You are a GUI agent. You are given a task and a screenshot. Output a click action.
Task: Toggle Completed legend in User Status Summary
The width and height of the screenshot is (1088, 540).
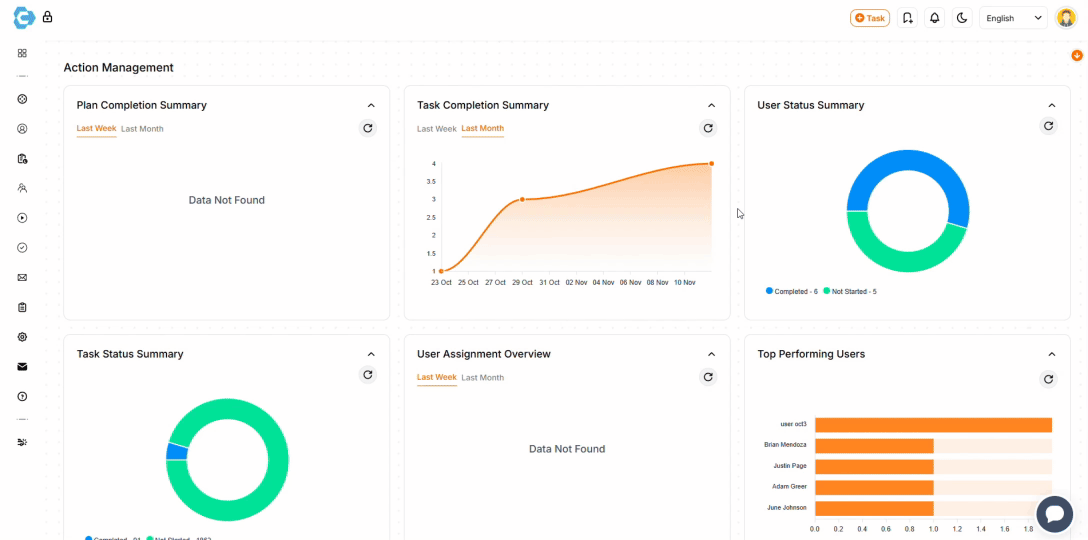pos(792,291)
